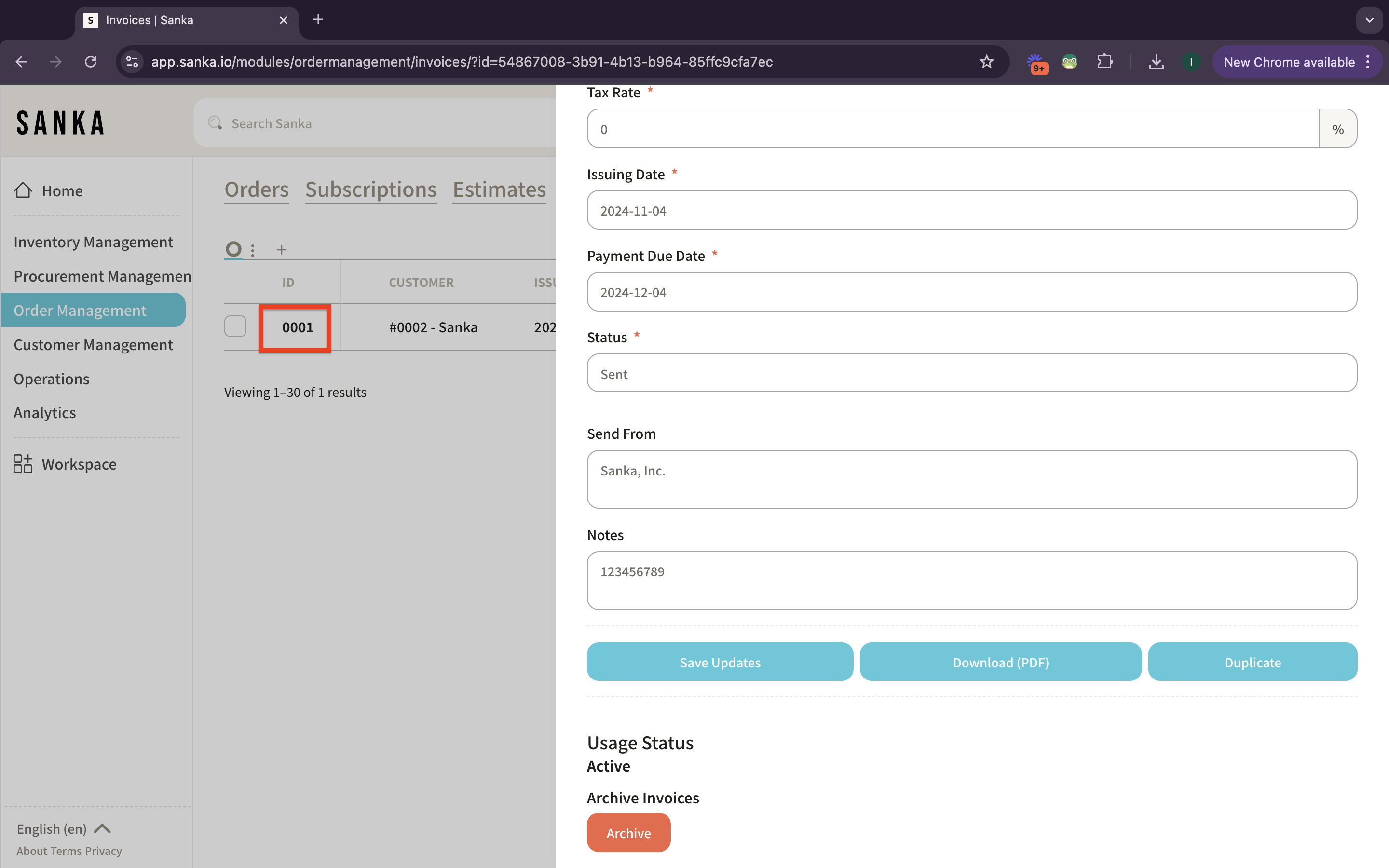Open the three-dot view options menu
This screenshot has height=868, width=1389.
tap(253, 250)
